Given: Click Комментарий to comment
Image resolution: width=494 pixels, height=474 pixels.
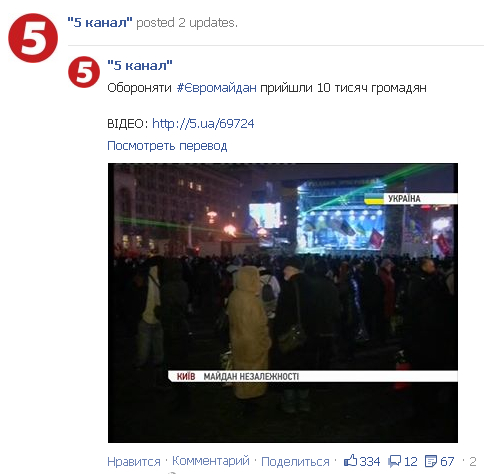Looking at the screenshot, I should pyautogui.click(x=211, y=461).
